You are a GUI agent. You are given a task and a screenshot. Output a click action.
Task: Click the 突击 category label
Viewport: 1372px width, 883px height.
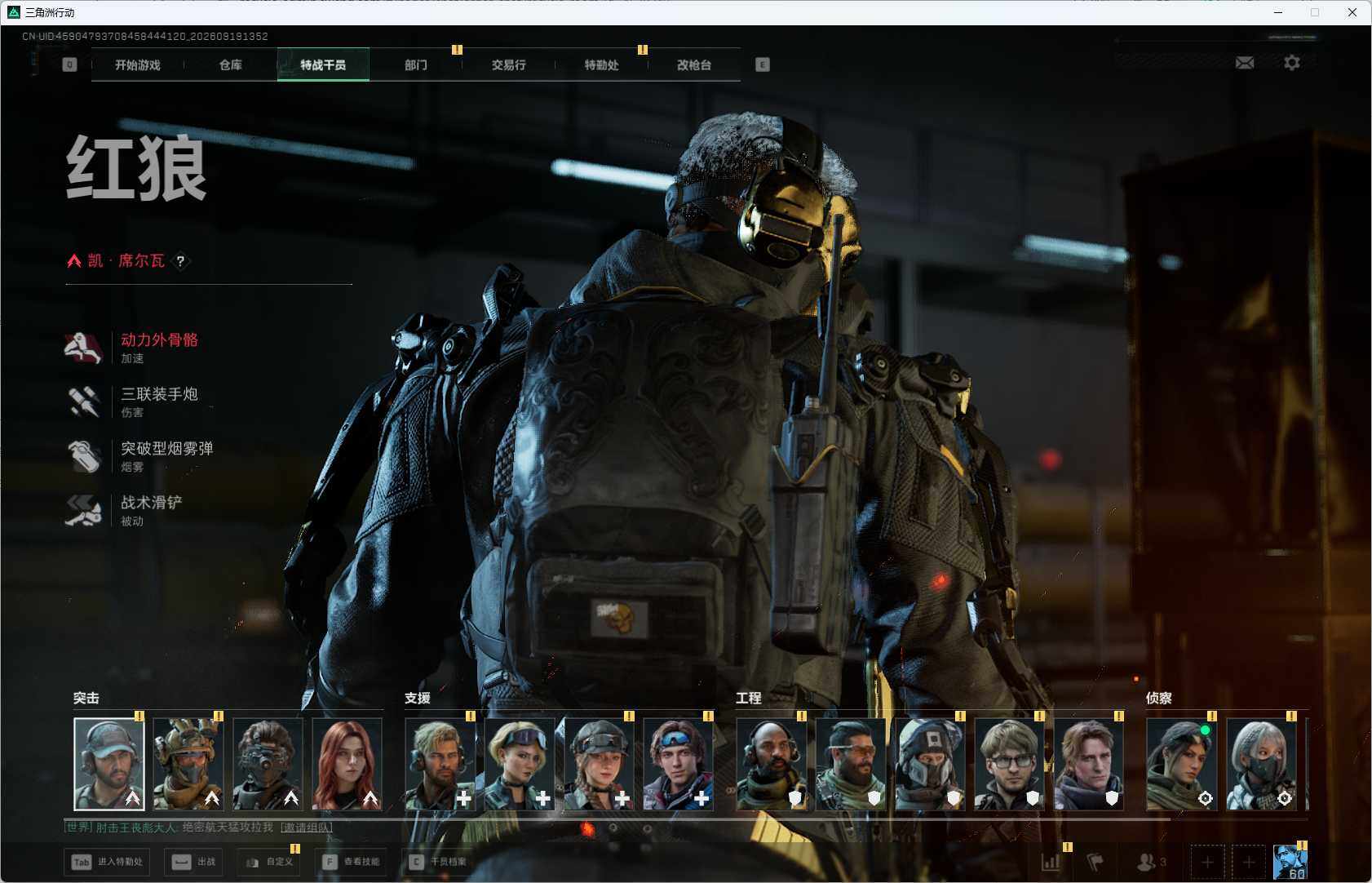point(86,699)
